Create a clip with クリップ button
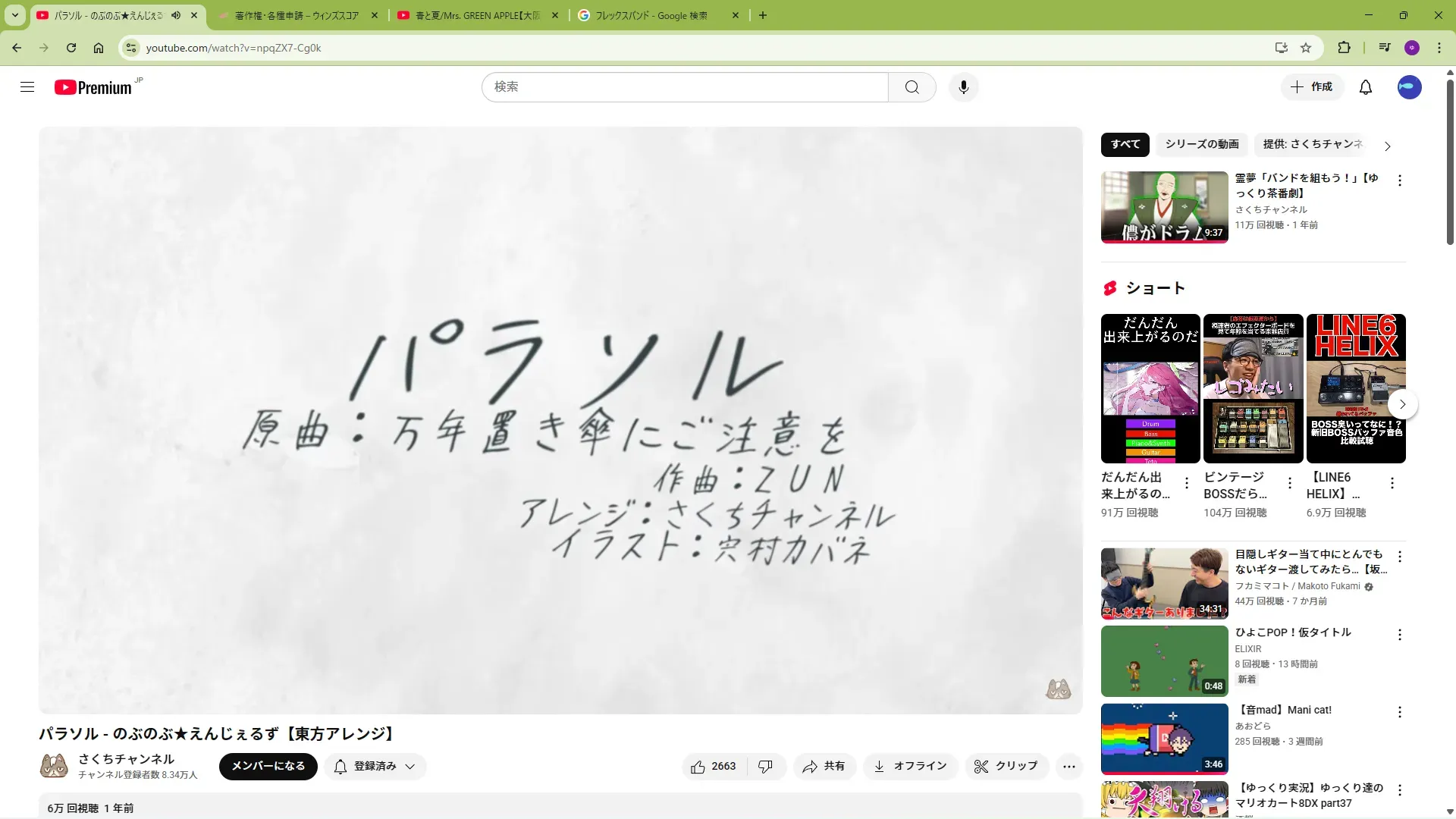Viewport: 1456px width, 819px height. [1006, 767]
